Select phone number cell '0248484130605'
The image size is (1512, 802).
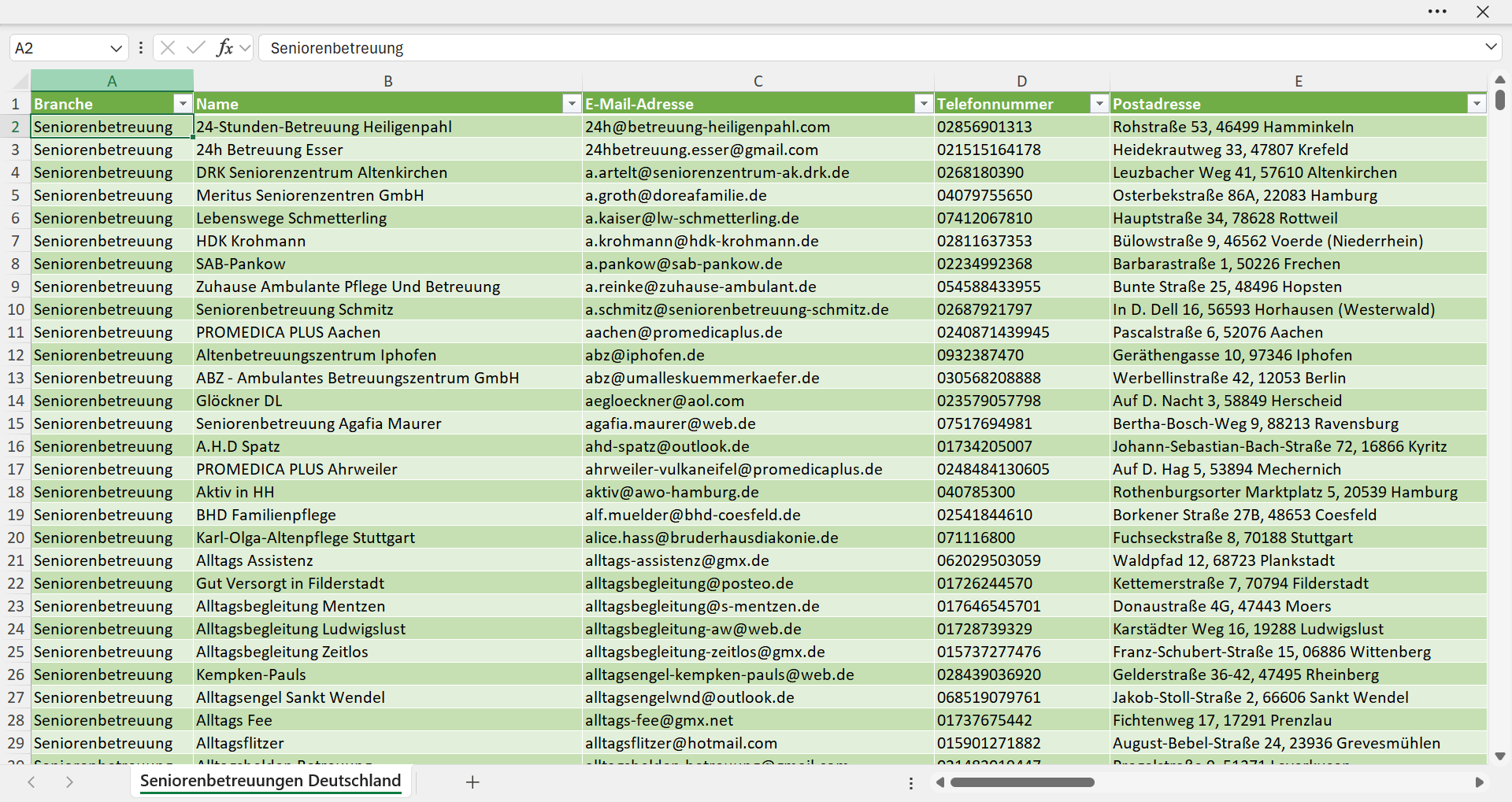tap(1022, 469)
